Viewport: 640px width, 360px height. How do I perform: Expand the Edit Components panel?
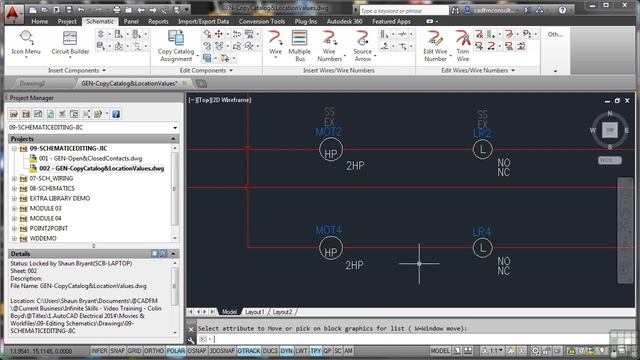[x=206, y=70]
